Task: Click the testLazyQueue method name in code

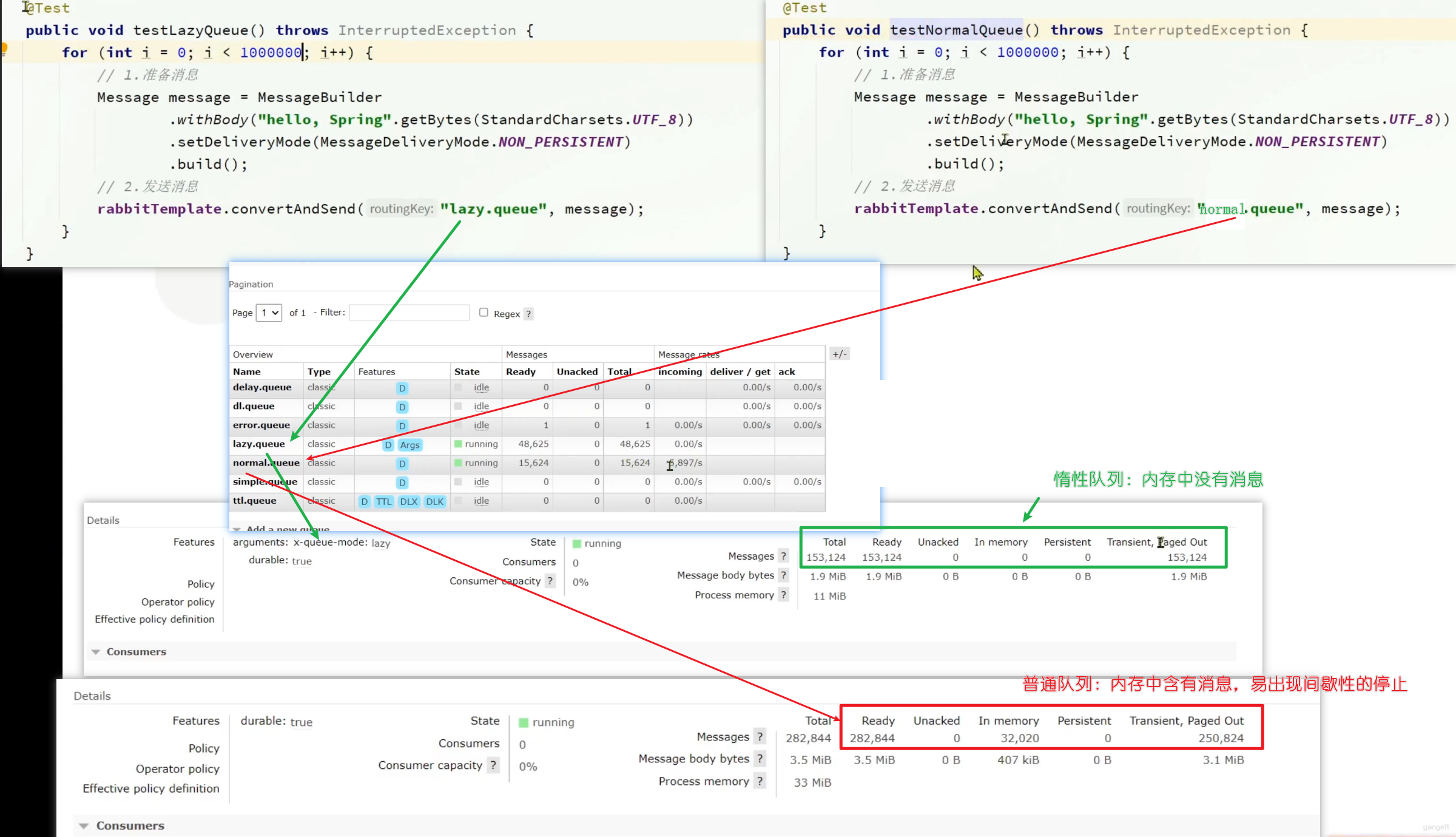Action: pyautogui.click(x=190, y=30)
